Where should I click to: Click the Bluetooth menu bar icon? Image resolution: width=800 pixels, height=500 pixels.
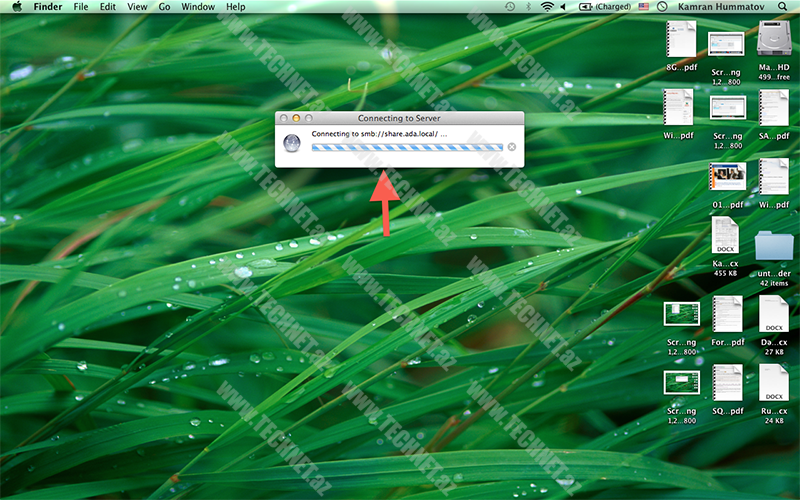point(529,7)
